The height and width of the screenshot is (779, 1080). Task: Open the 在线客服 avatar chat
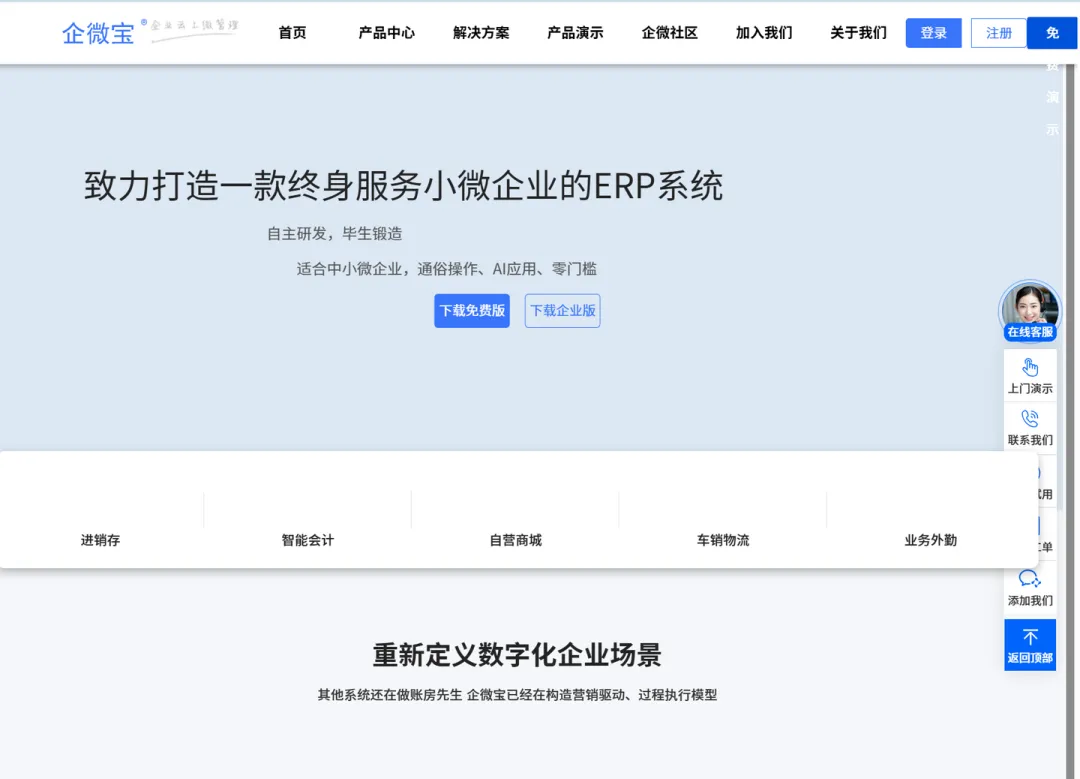[x=1030, y=311]
